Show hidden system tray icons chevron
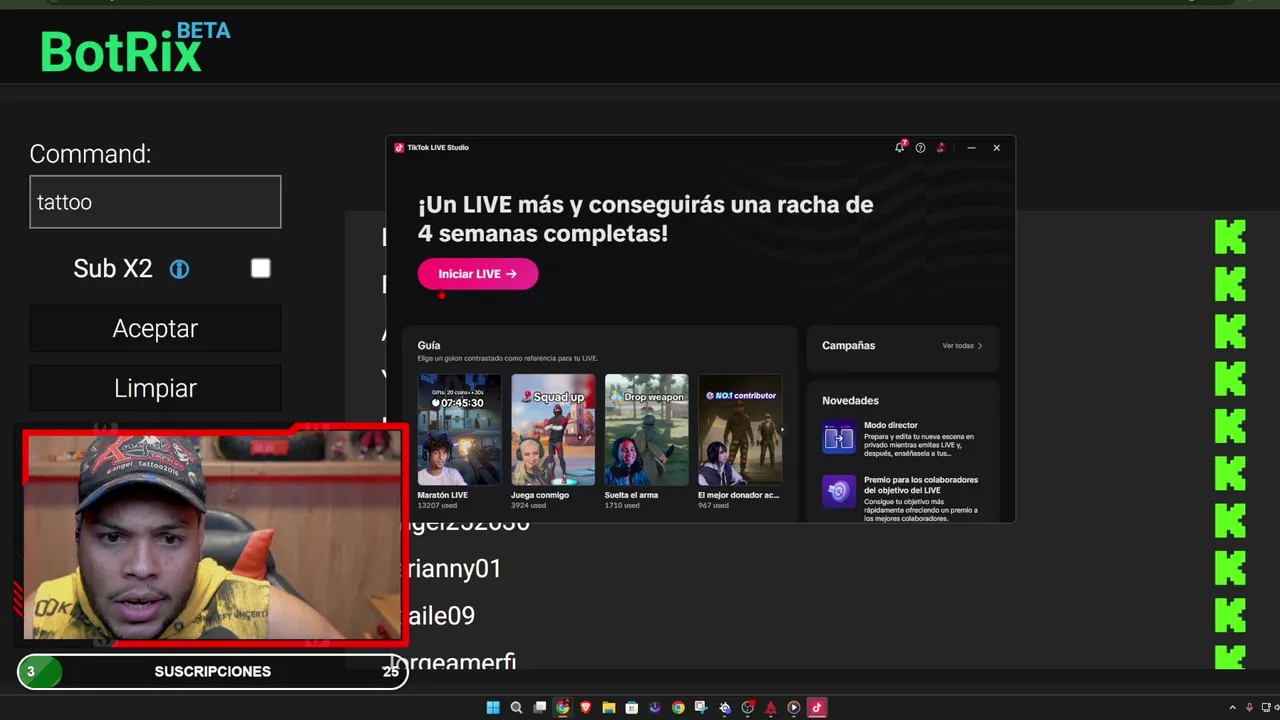 [x=1232, y=707]
